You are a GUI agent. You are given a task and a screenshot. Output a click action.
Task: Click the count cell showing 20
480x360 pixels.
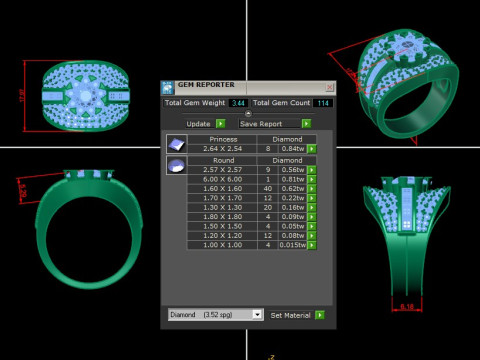click(x=268, y=207)
